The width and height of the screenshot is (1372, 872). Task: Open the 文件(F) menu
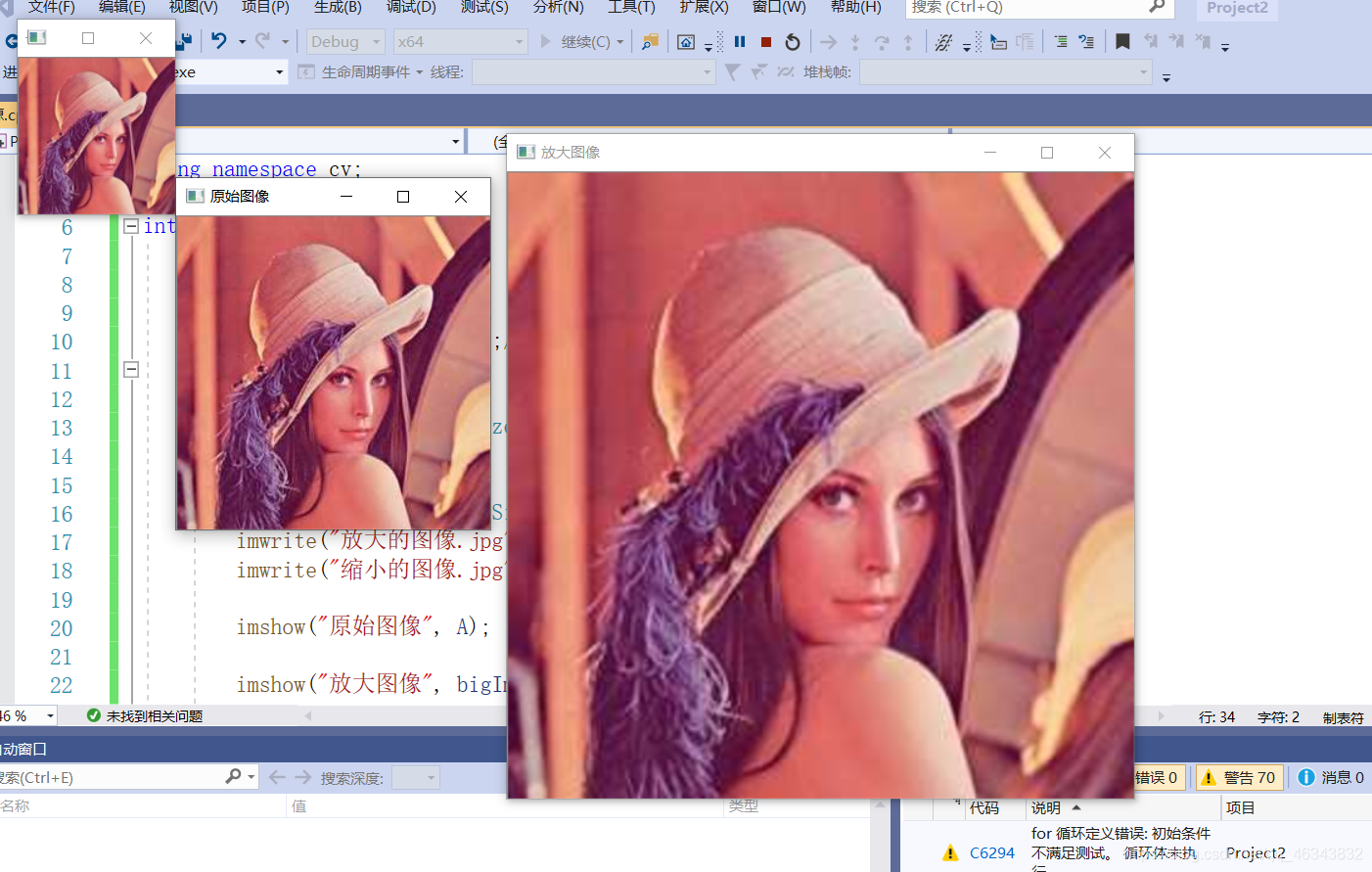point(51,7)
